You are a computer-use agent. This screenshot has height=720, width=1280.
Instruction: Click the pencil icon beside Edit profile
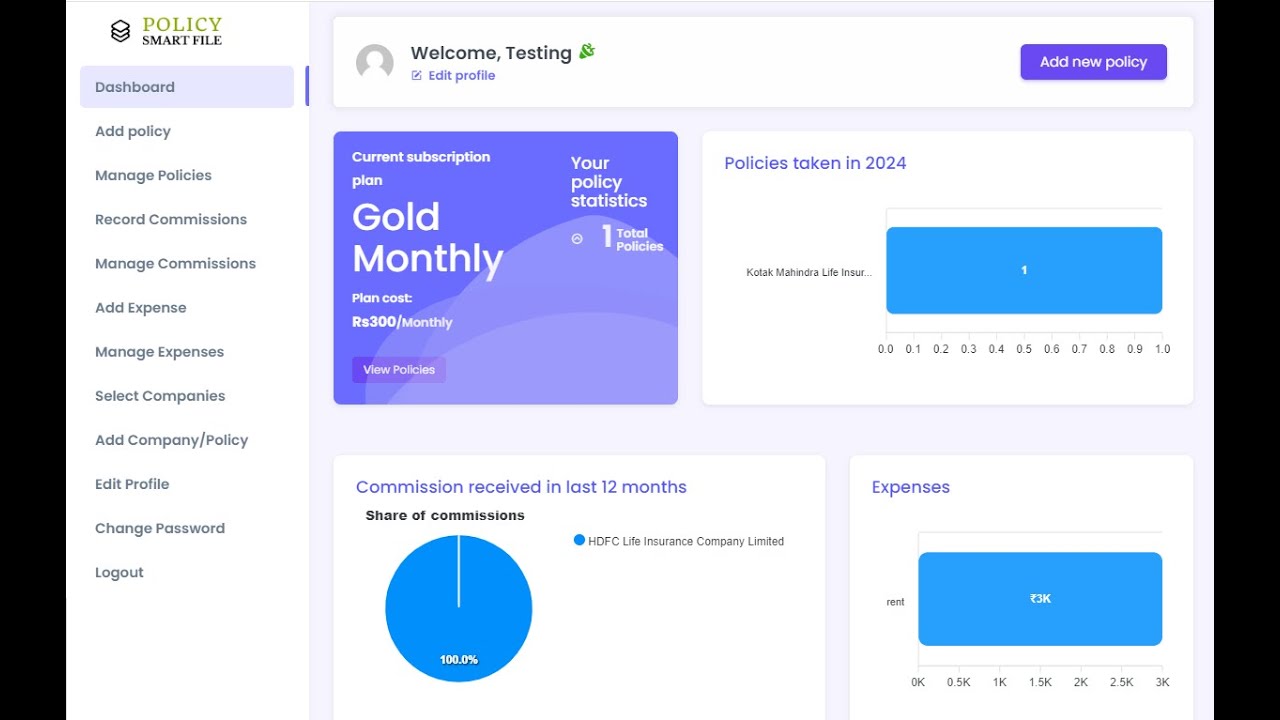point(416,76)
